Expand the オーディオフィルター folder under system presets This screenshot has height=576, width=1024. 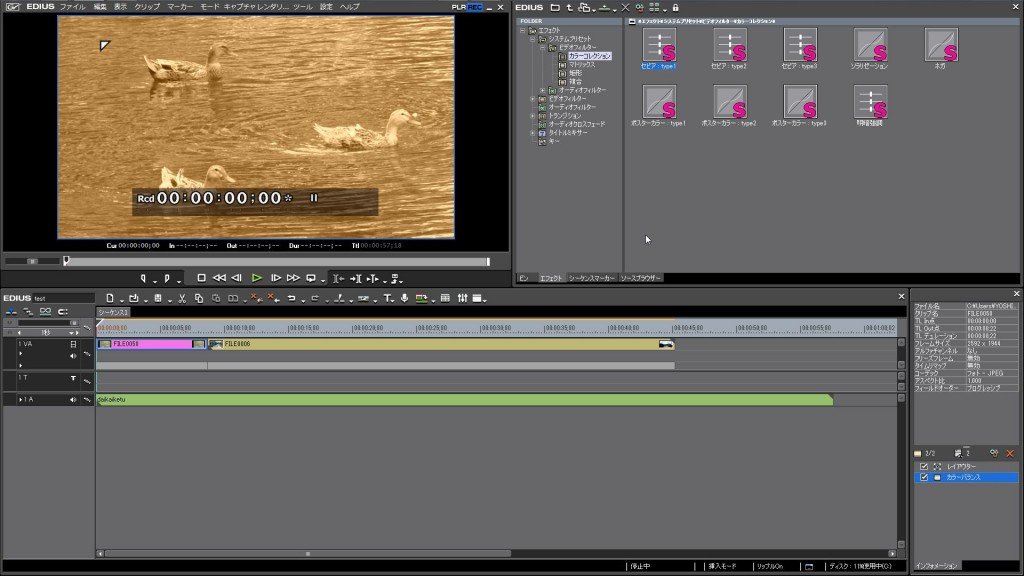[543, 90]
